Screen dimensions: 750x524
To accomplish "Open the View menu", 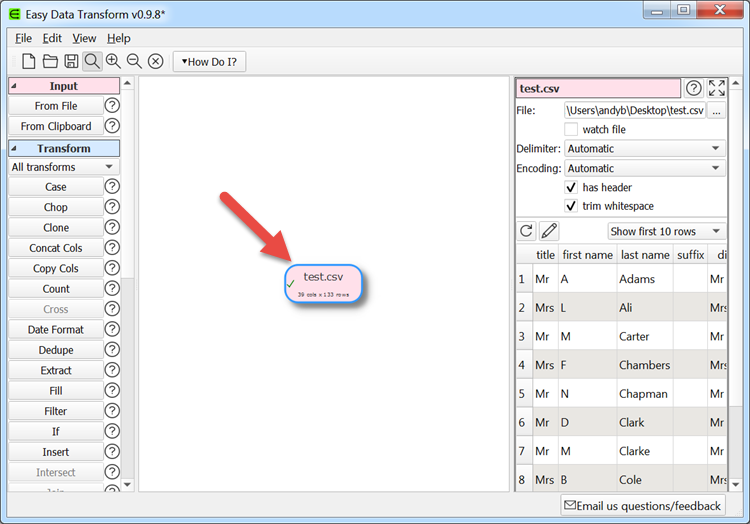I will [84, 38].
